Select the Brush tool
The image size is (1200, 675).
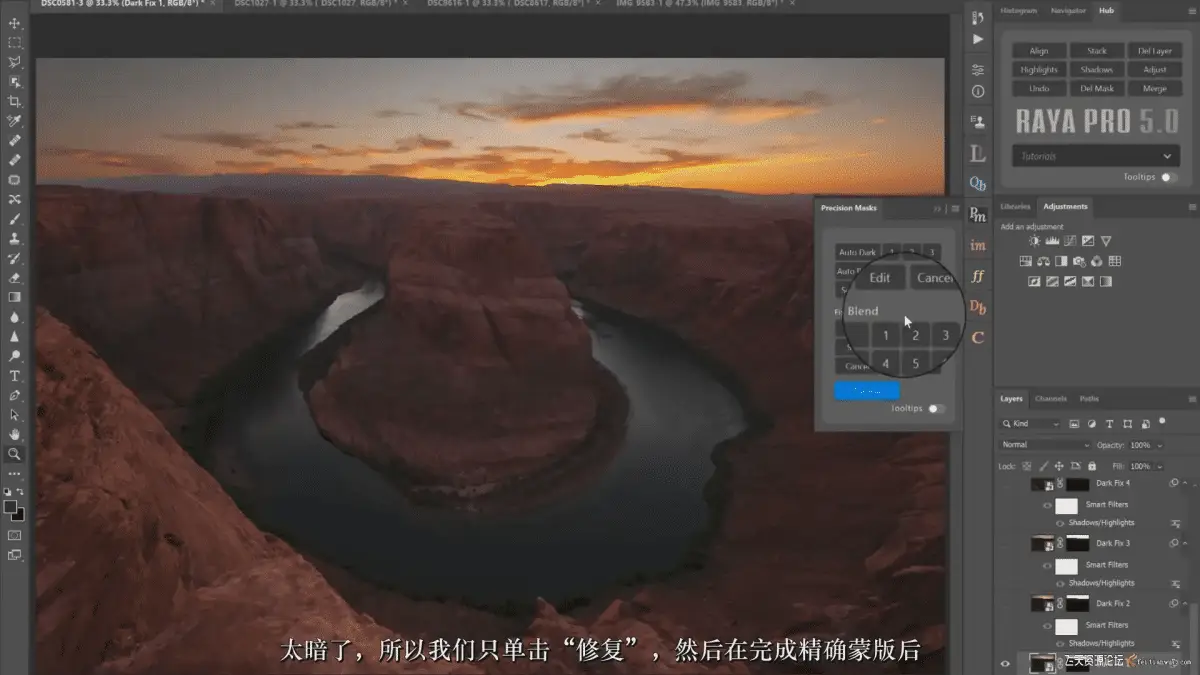[x=15, y=218]
